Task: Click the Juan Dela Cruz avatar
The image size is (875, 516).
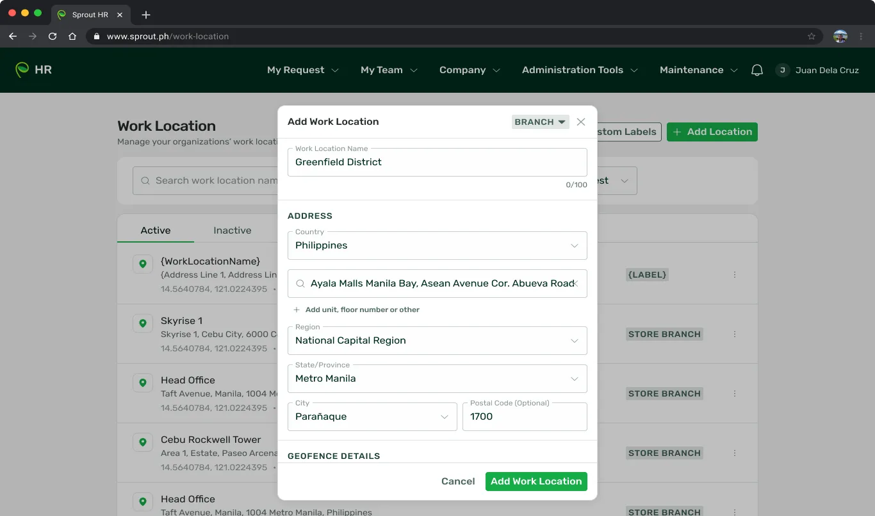Action: pyautogui.click(x=782, y=70)
